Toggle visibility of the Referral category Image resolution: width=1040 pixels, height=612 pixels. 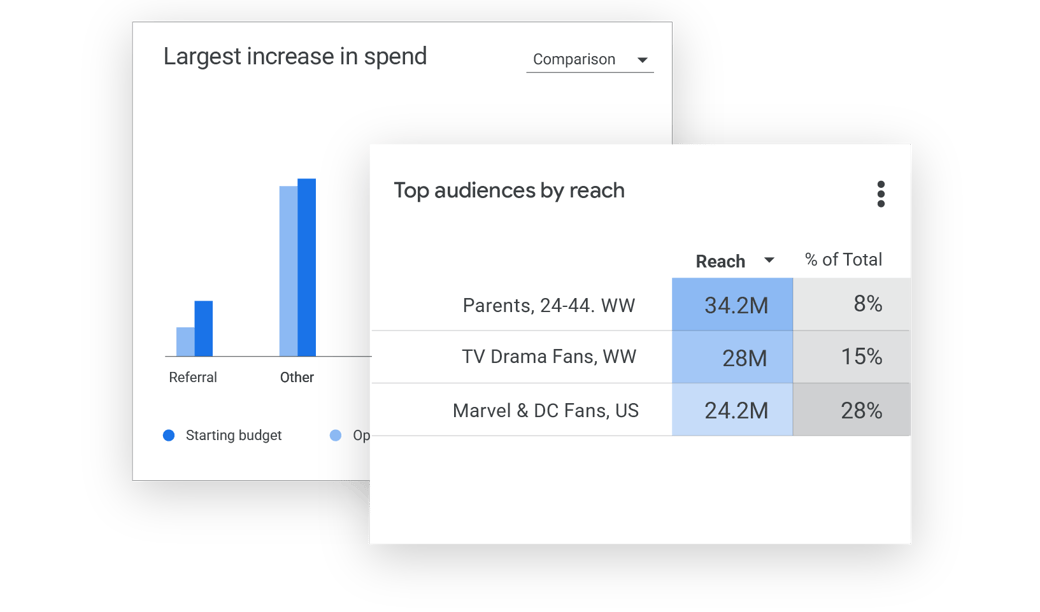click(192, 377)
